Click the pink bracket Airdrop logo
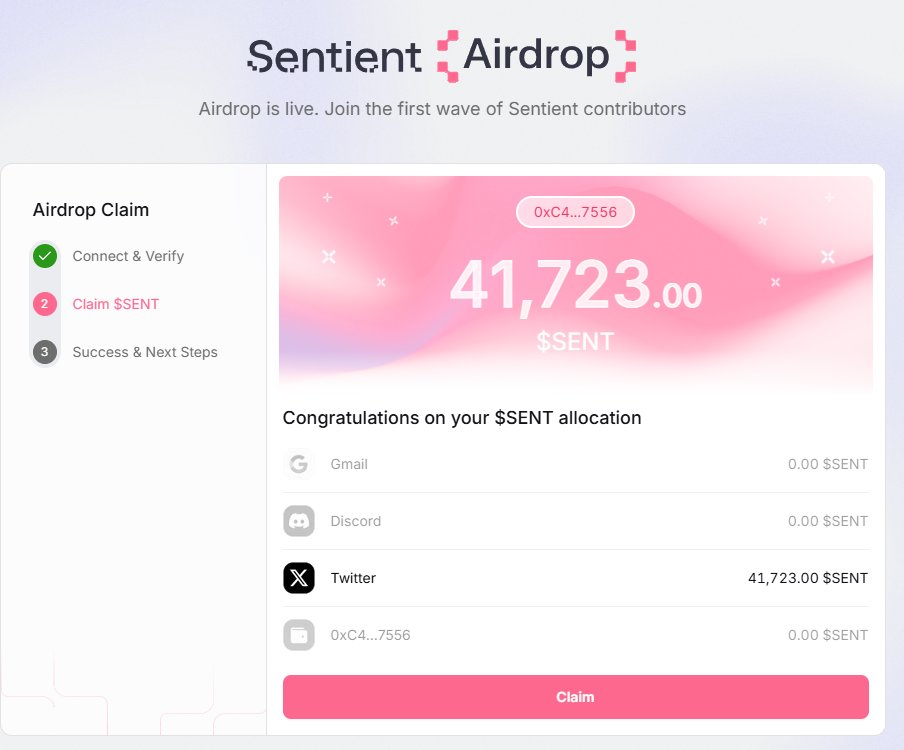The image size is (904, 750). 536,56
